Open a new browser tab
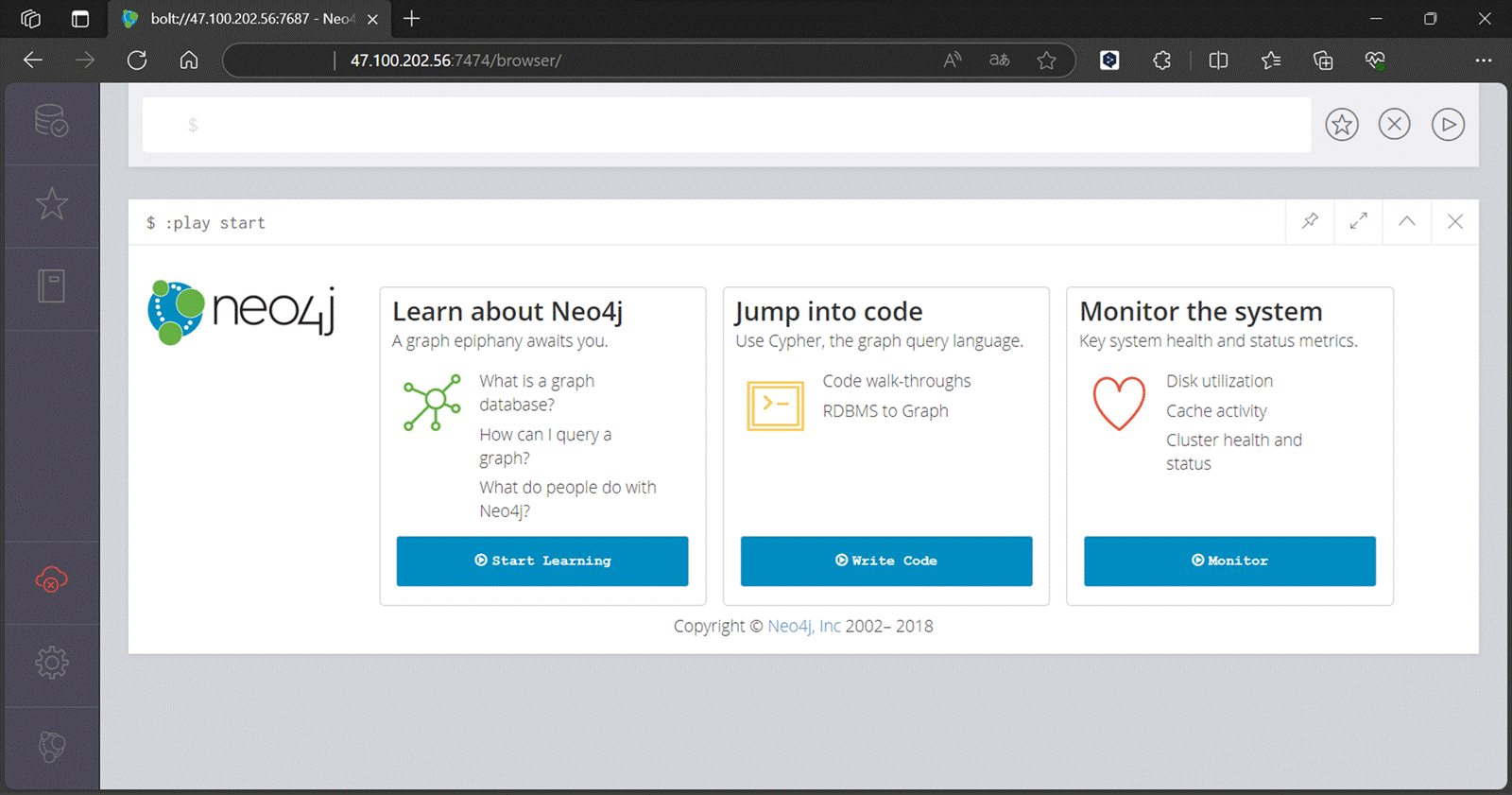The image size is (1512, 795). tap(411, 19)
